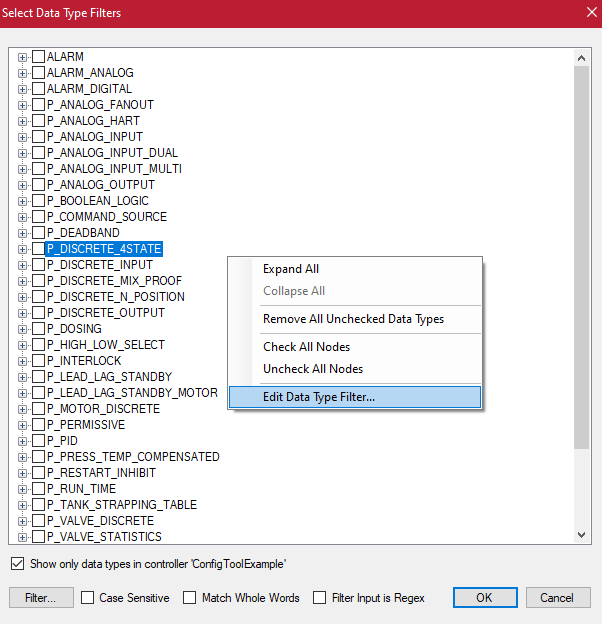
Task: Select the P_TANK_STRAPPING_TABLE row
Action: point(122,505)
